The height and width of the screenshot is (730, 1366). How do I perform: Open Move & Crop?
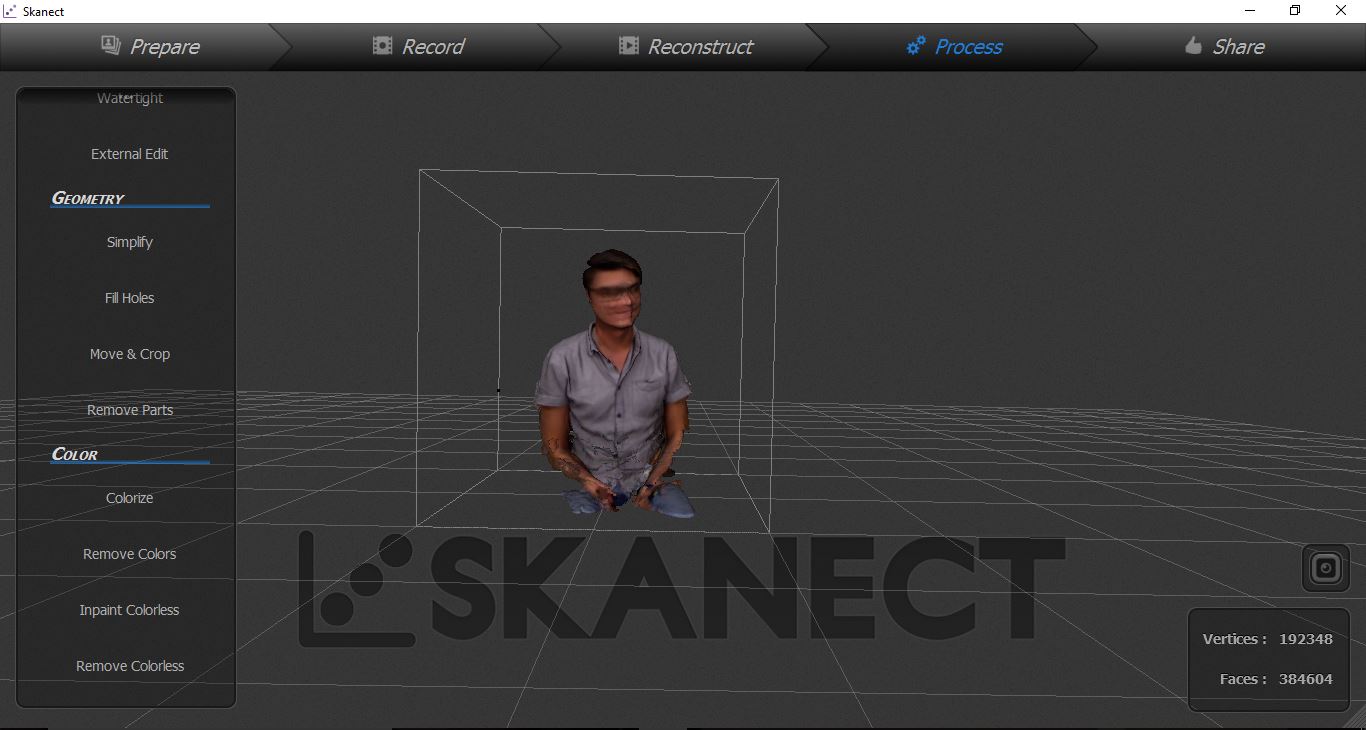pyautogui.click(x=129, y=354)
